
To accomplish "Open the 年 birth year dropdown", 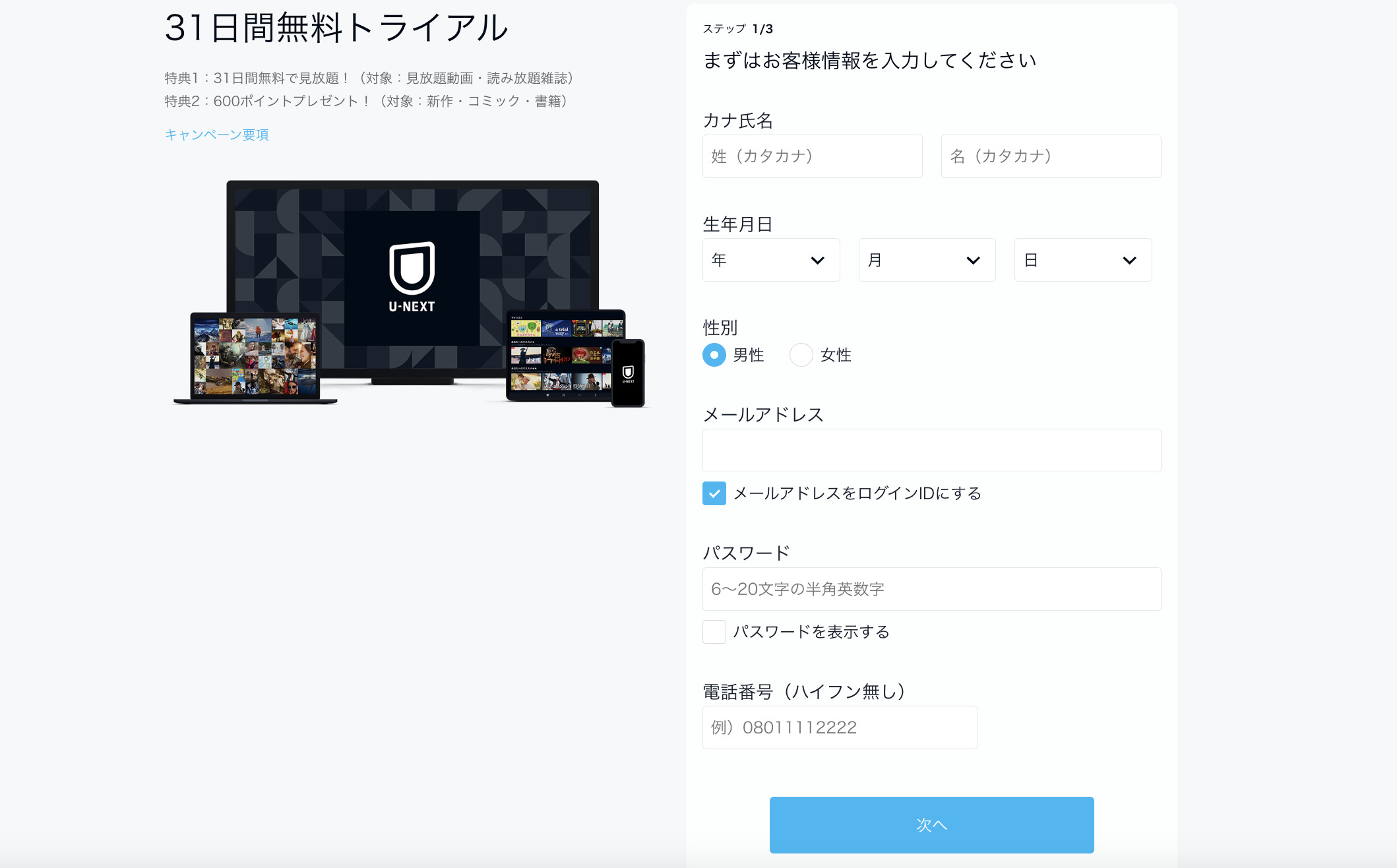I will pyautogui.click(x=771, y=260).
